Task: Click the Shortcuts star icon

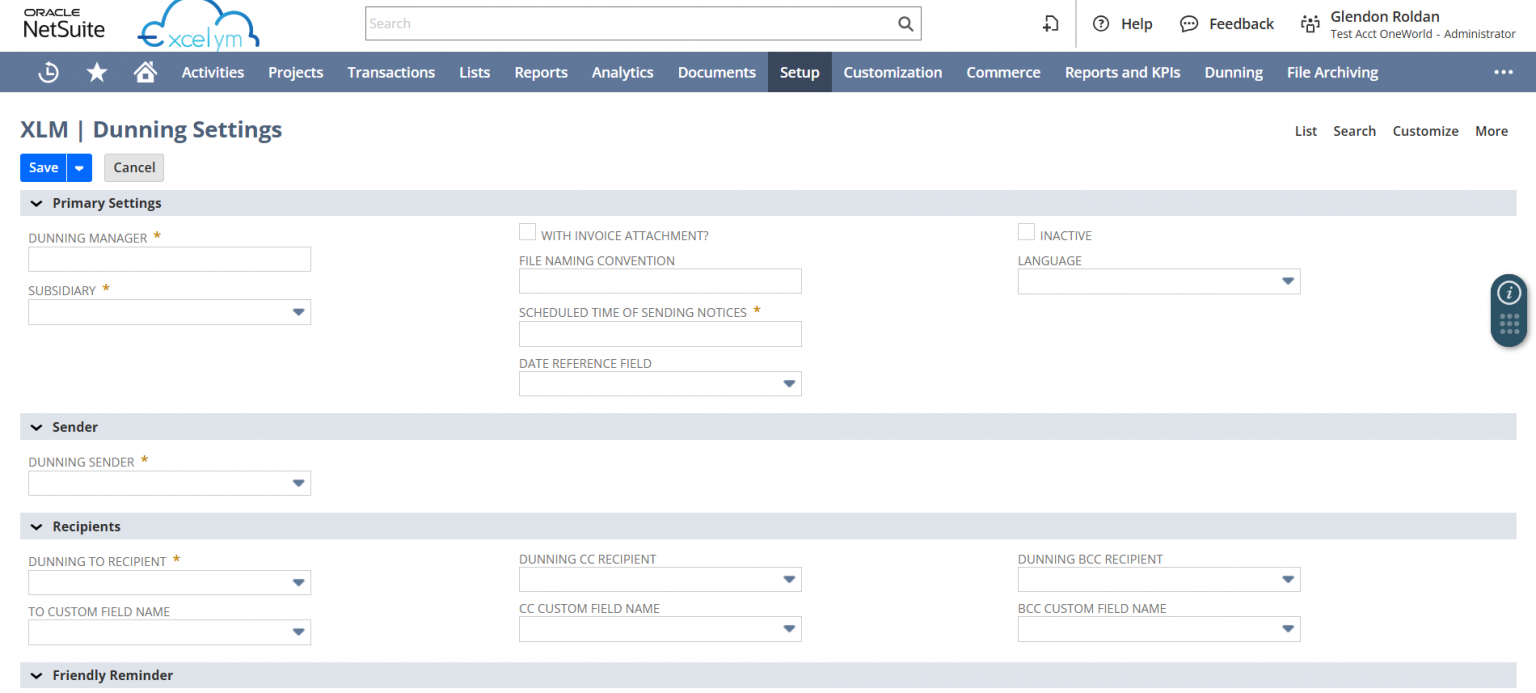Action: click(x=97, y=72)
